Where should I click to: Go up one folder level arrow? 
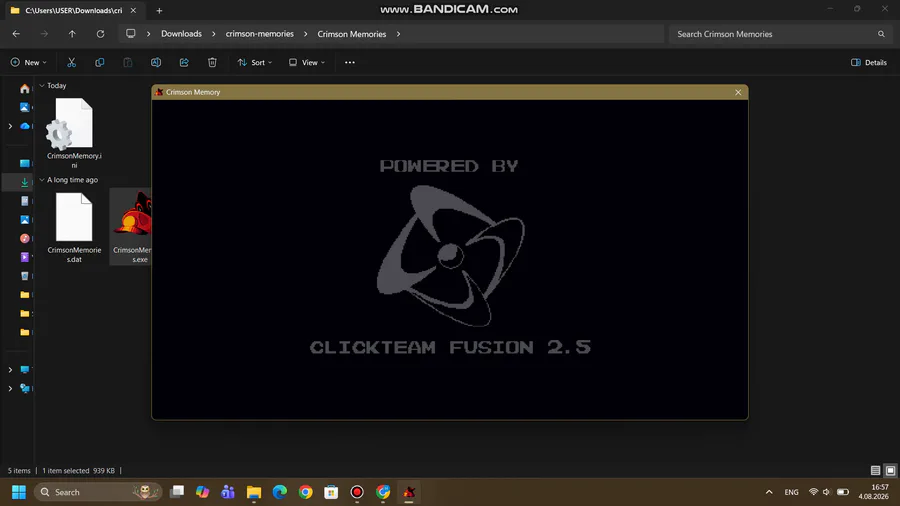72,34
